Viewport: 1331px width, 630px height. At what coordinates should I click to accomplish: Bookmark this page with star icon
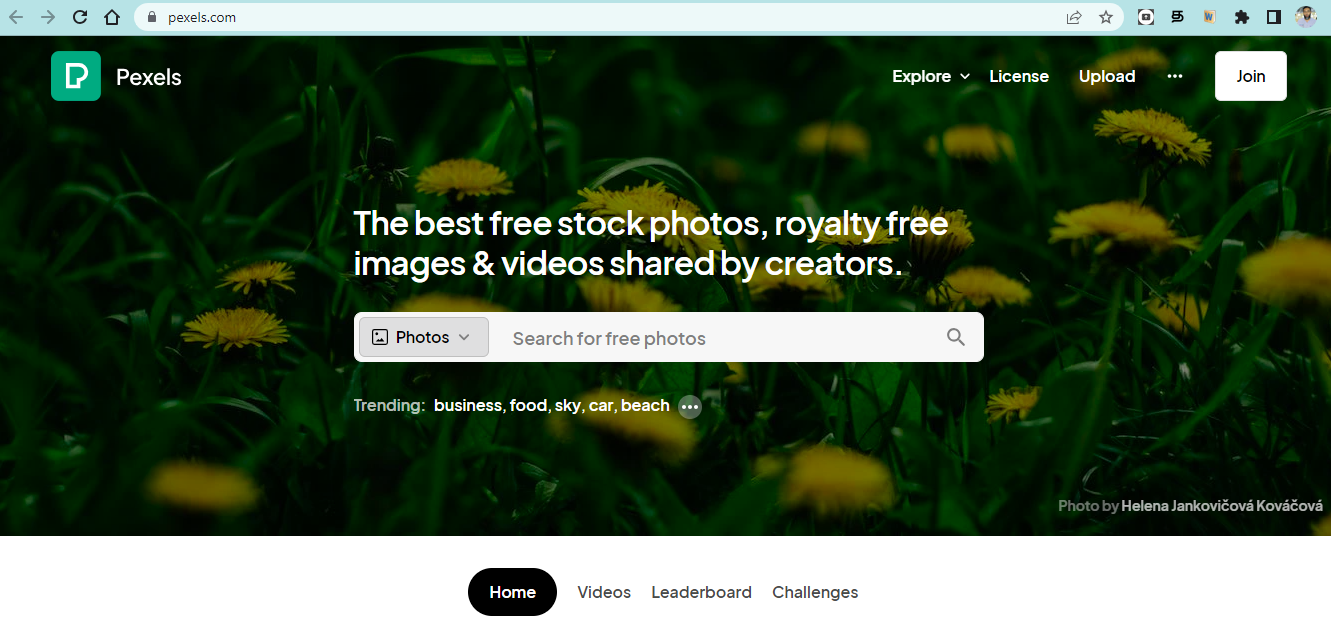pyautogui.click(x=1106, y=17)
